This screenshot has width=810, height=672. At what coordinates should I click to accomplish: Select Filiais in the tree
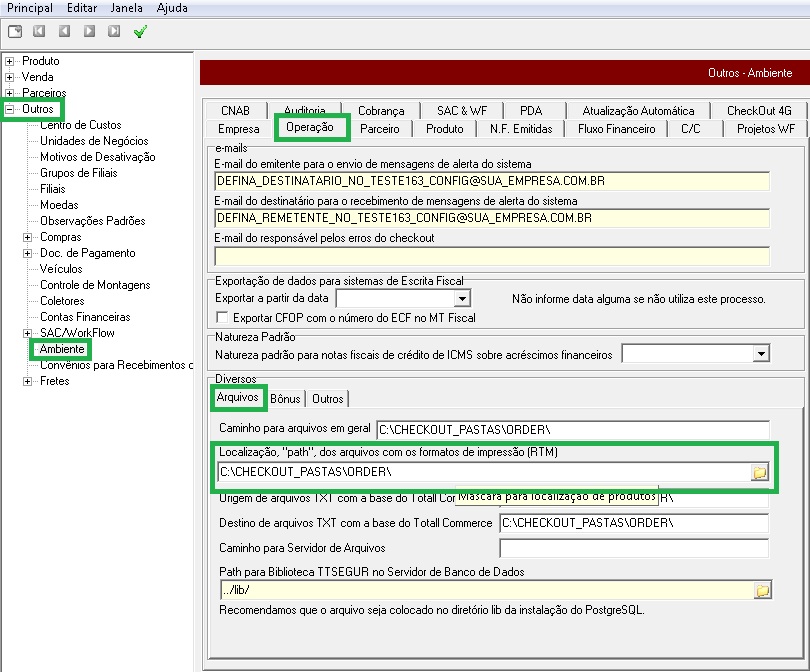point(53,189)
